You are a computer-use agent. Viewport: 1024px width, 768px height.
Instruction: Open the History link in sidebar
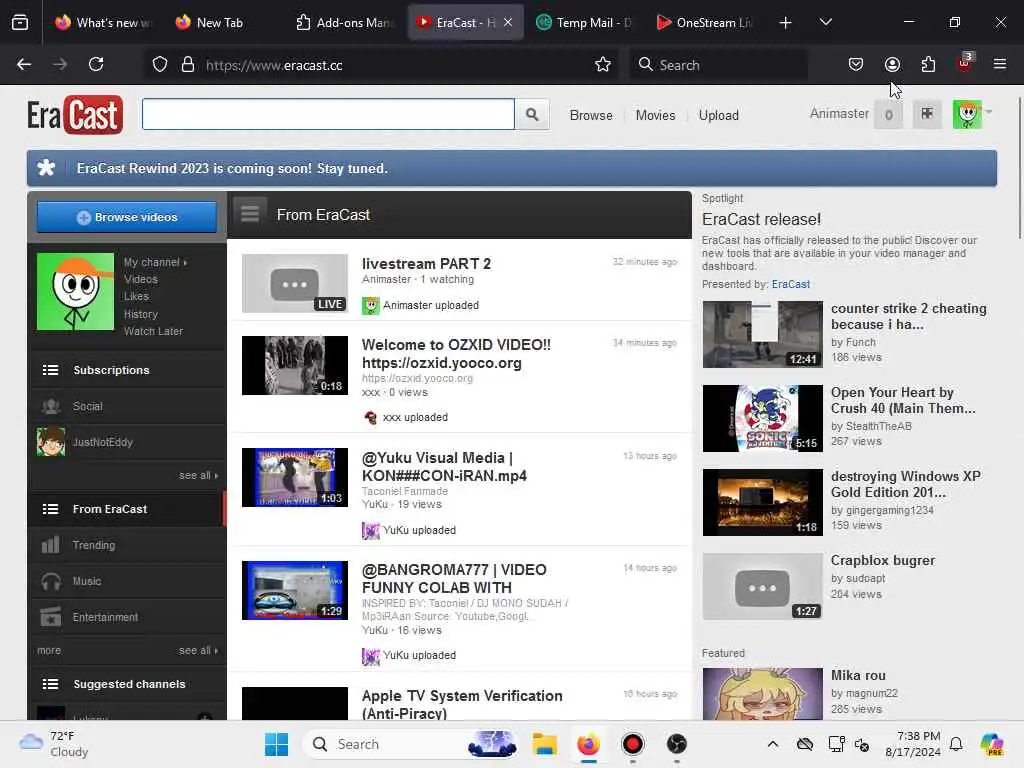coord(141,314)
